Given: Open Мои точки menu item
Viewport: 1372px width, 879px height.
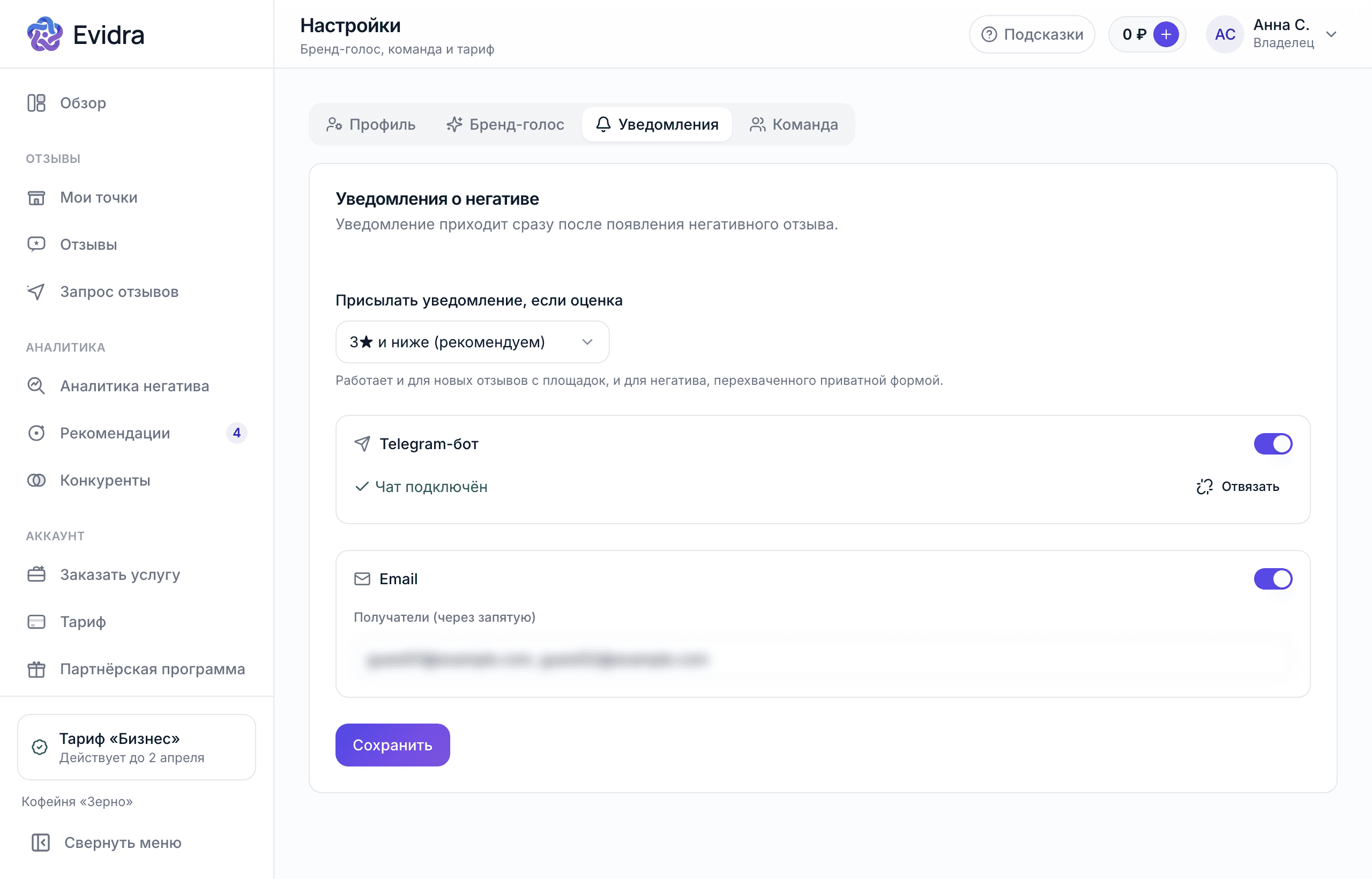Looking at the screenshot, I should coord(137,197).
